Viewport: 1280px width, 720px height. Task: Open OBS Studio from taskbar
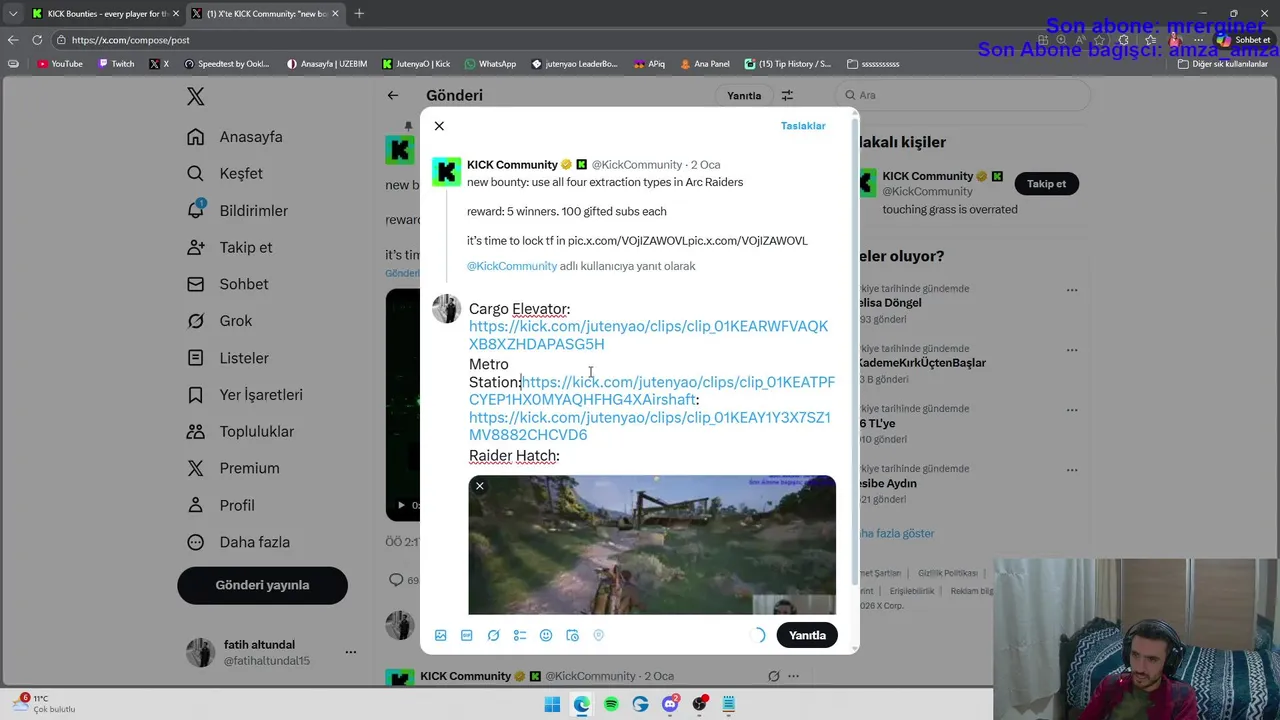(700, 704)
